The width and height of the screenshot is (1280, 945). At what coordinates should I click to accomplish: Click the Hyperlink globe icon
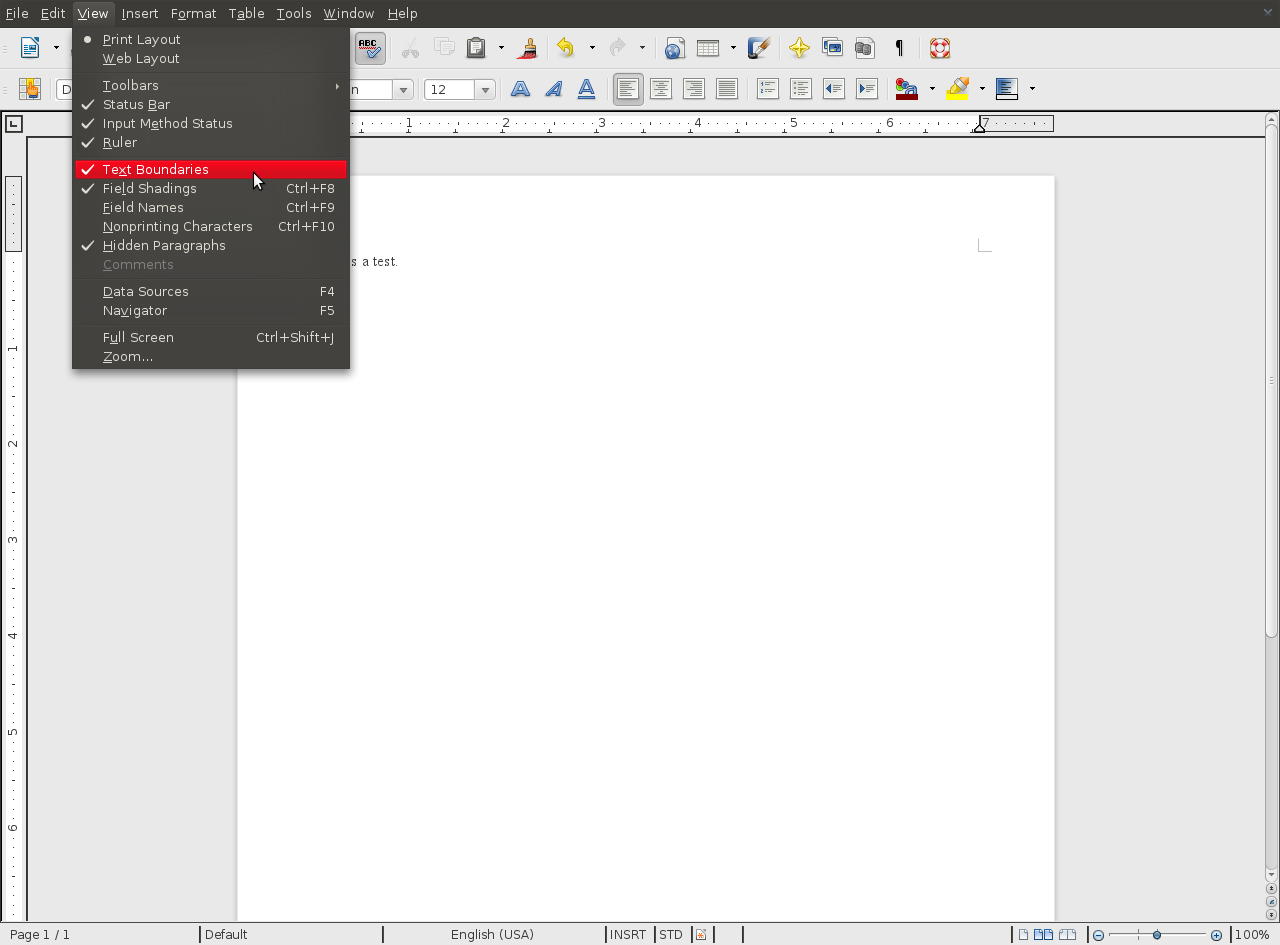(x=674, y=48)
